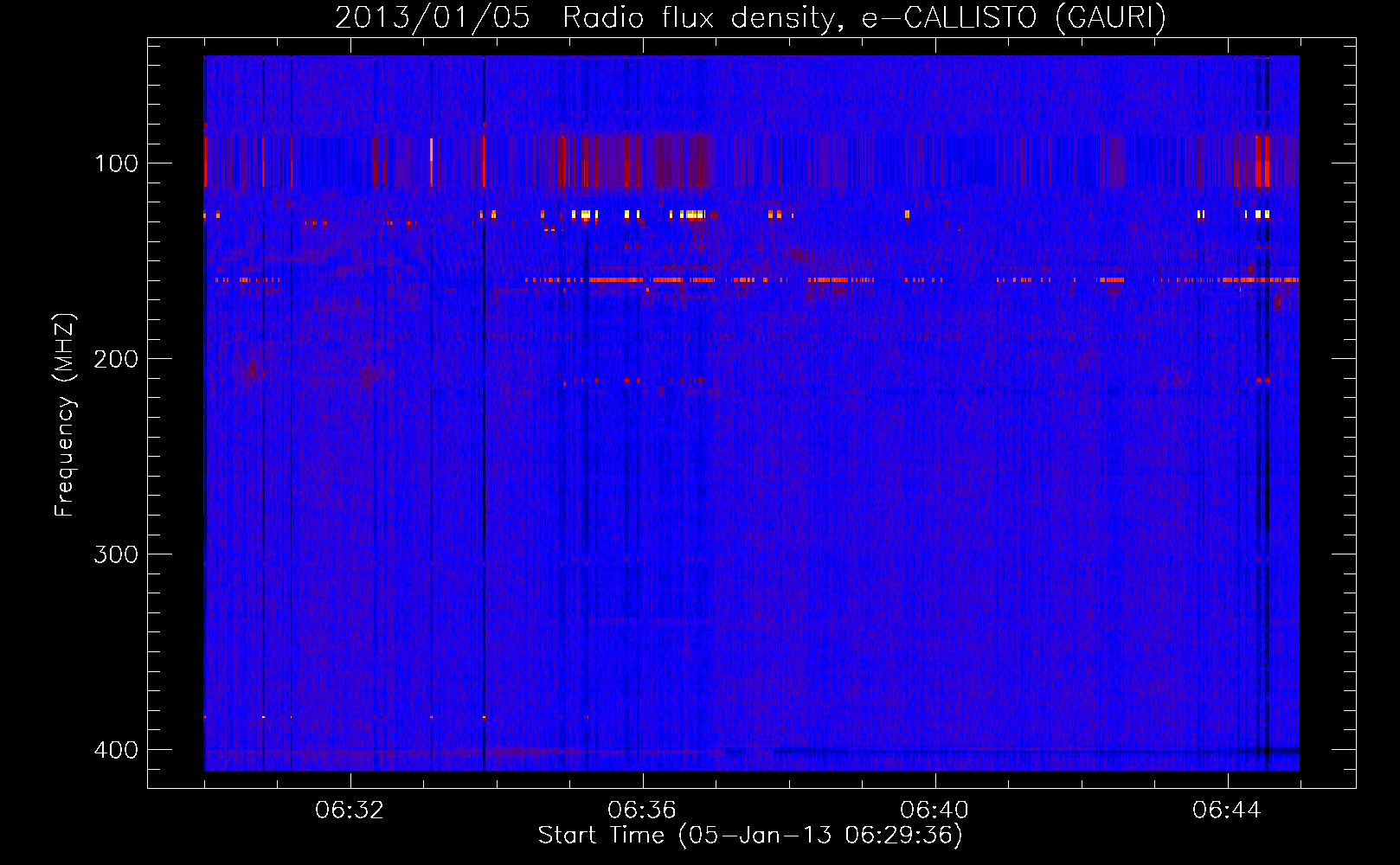Click the 'Start Time (05-Jan-13 06:29:36)' label
This screenshot has width=1400, height=865.
[750, 836]
